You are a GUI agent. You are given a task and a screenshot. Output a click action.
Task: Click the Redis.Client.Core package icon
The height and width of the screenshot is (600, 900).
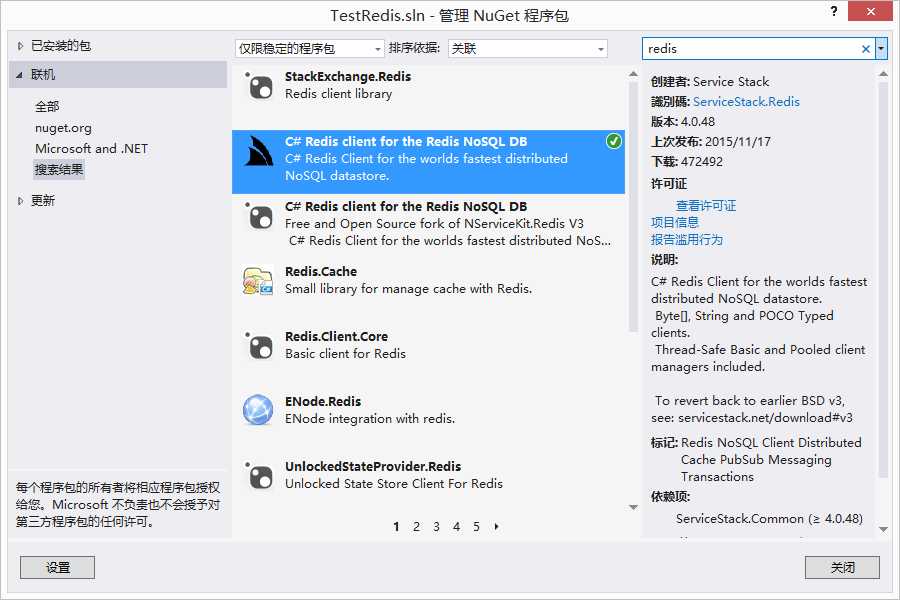tap(259, 346)
